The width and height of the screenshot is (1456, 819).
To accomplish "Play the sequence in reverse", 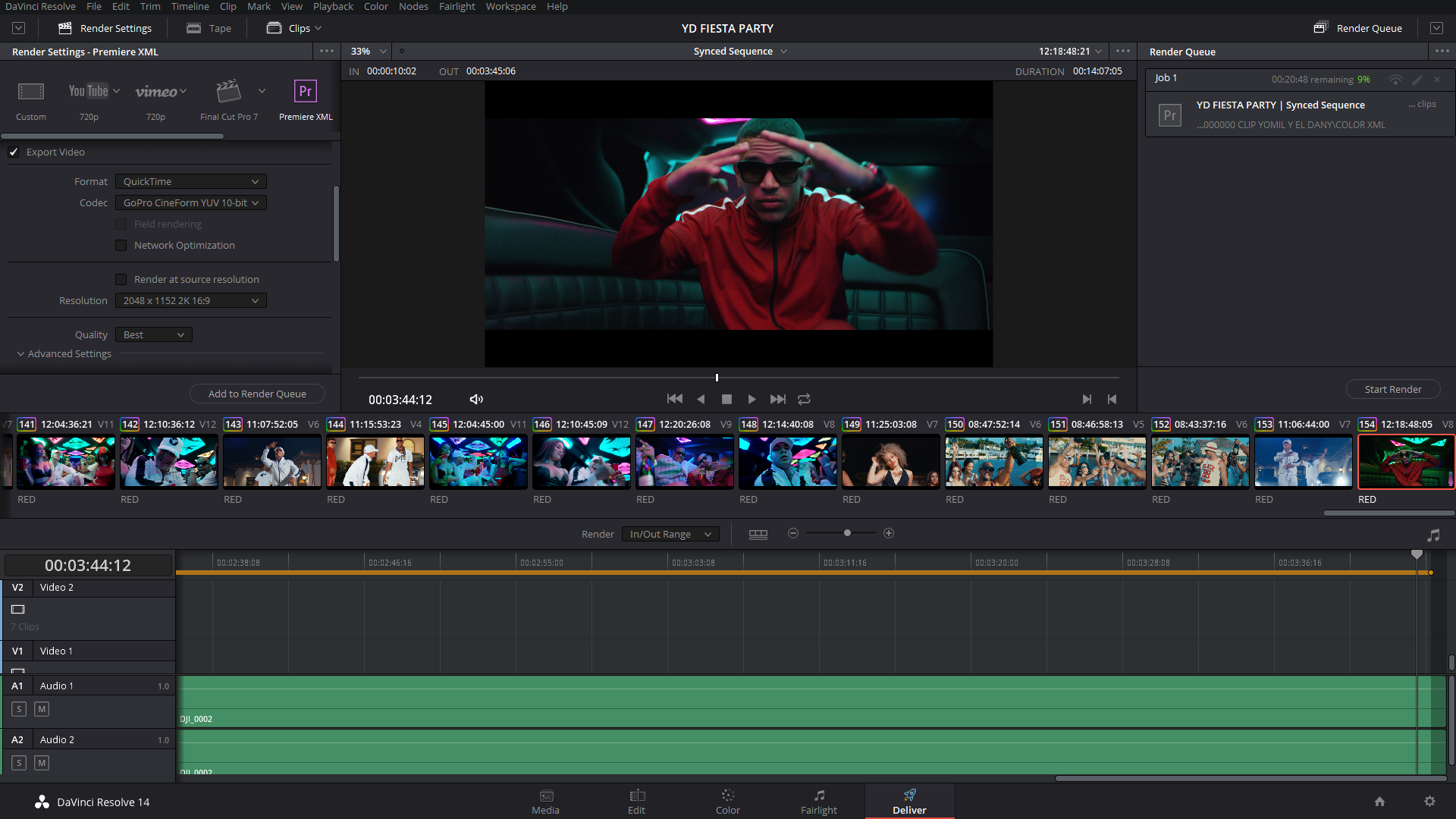I will click(701, 399).
